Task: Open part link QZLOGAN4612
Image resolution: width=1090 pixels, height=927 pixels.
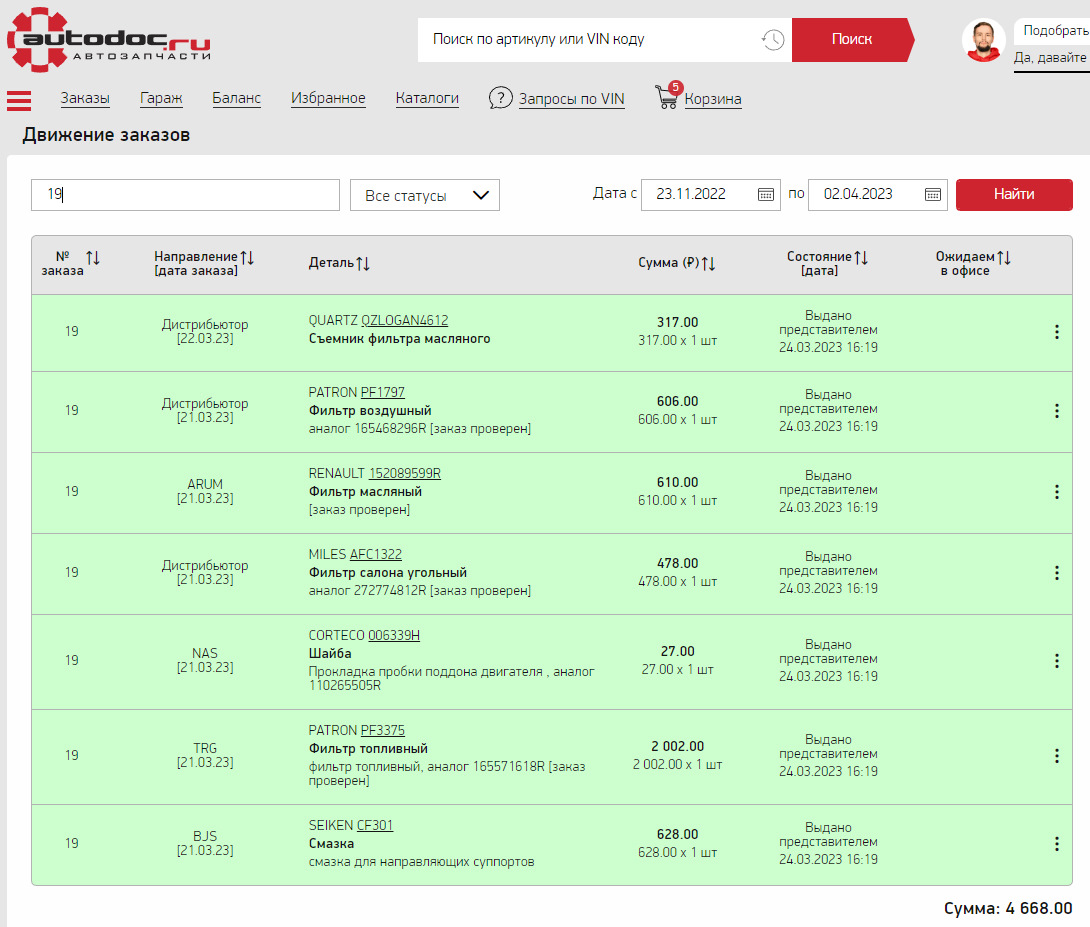Action: tap(405, 320)
